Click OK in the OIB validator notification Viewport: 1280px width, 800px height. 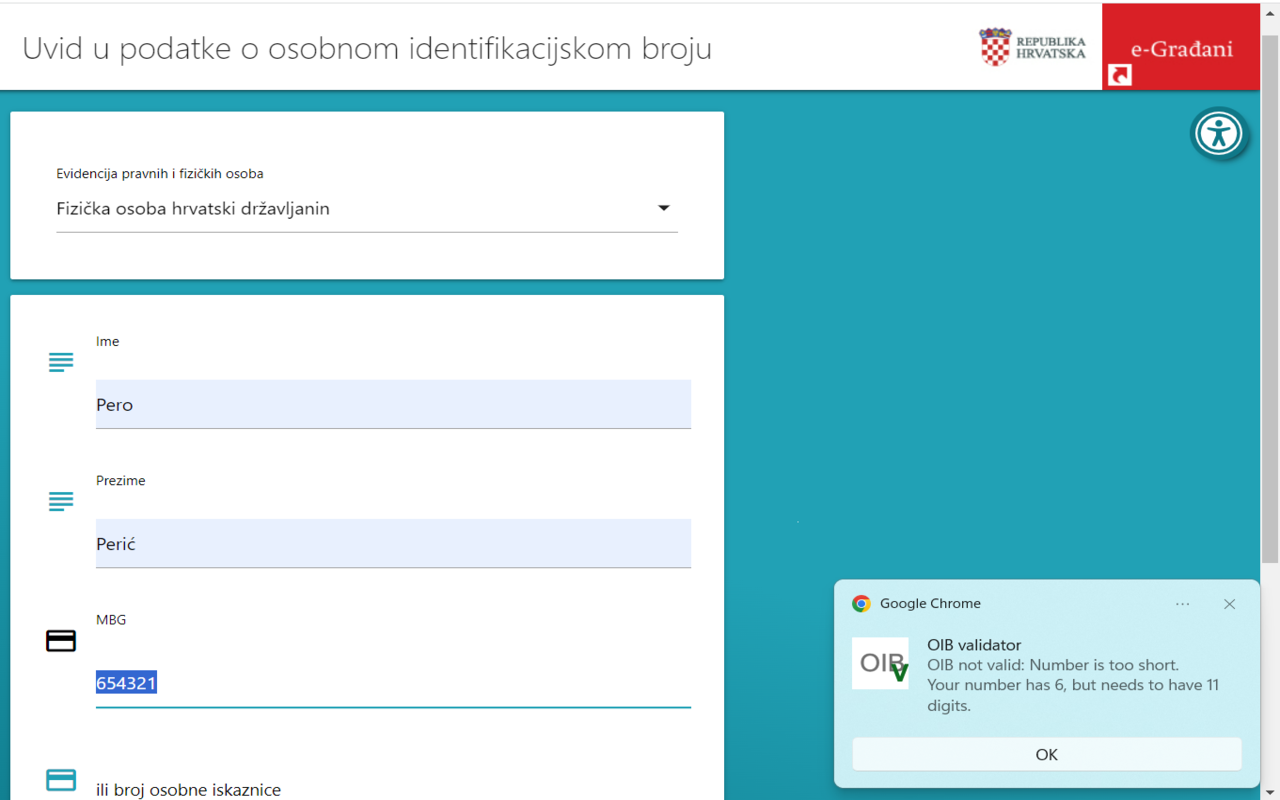1046,755
